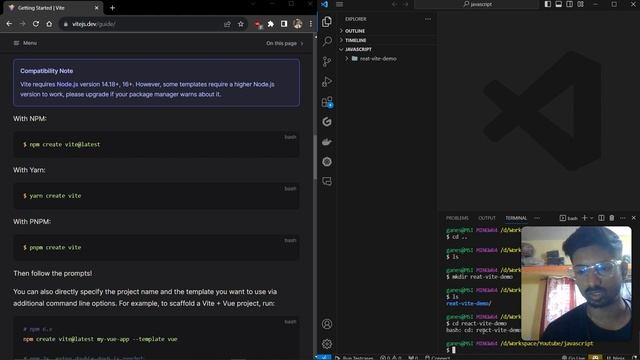Open VS Code hamburger application menu
Image resolution: width=640 pixels, height=360 pixels.
[339, 4]
